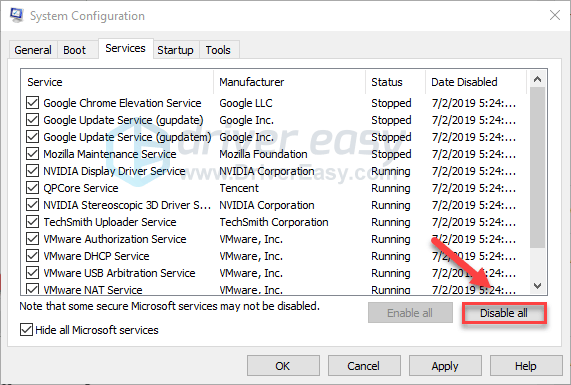The image size is (571, 385).
Task: Close the System Configuration window
Action: point(555,15)
